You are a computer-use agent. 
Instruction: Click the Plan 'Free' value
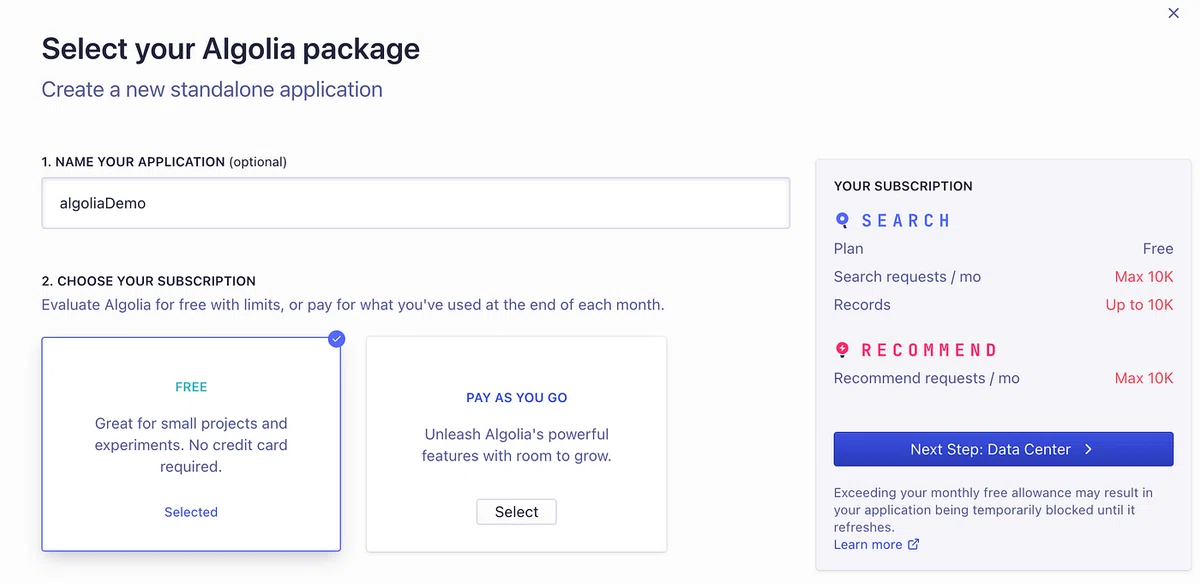[1158, 249]
